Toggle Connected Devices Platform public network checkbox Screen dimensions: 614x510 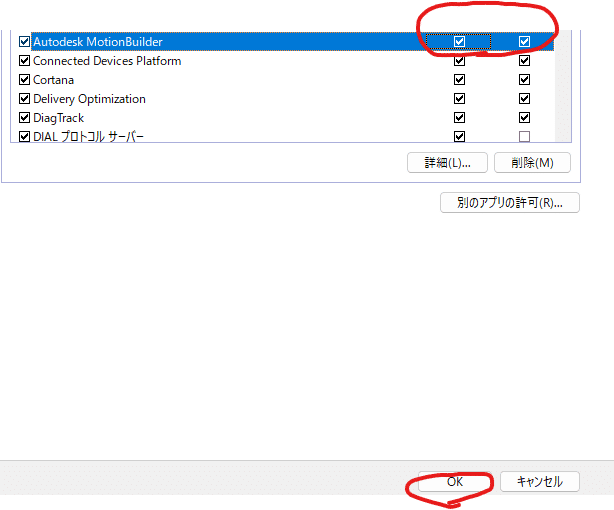524,61
